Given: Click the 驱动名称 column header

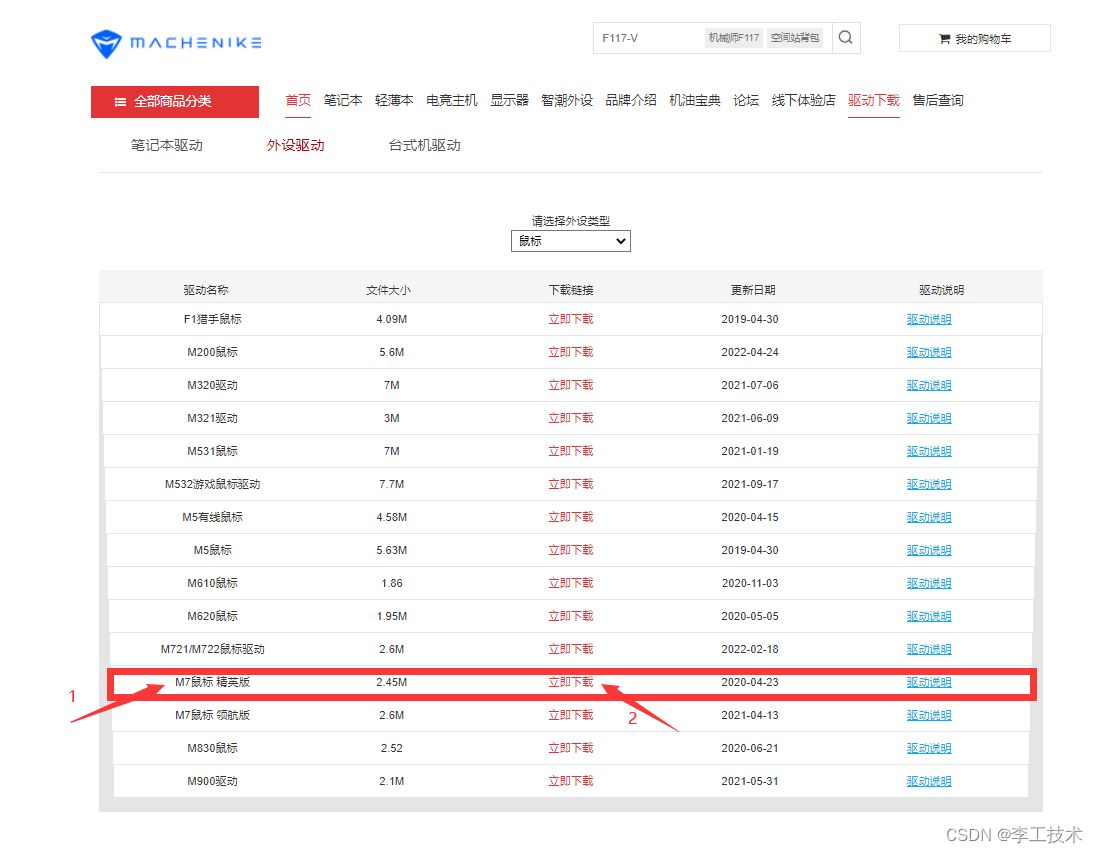Looking at the screenshot, I should [x=206, y=289].
